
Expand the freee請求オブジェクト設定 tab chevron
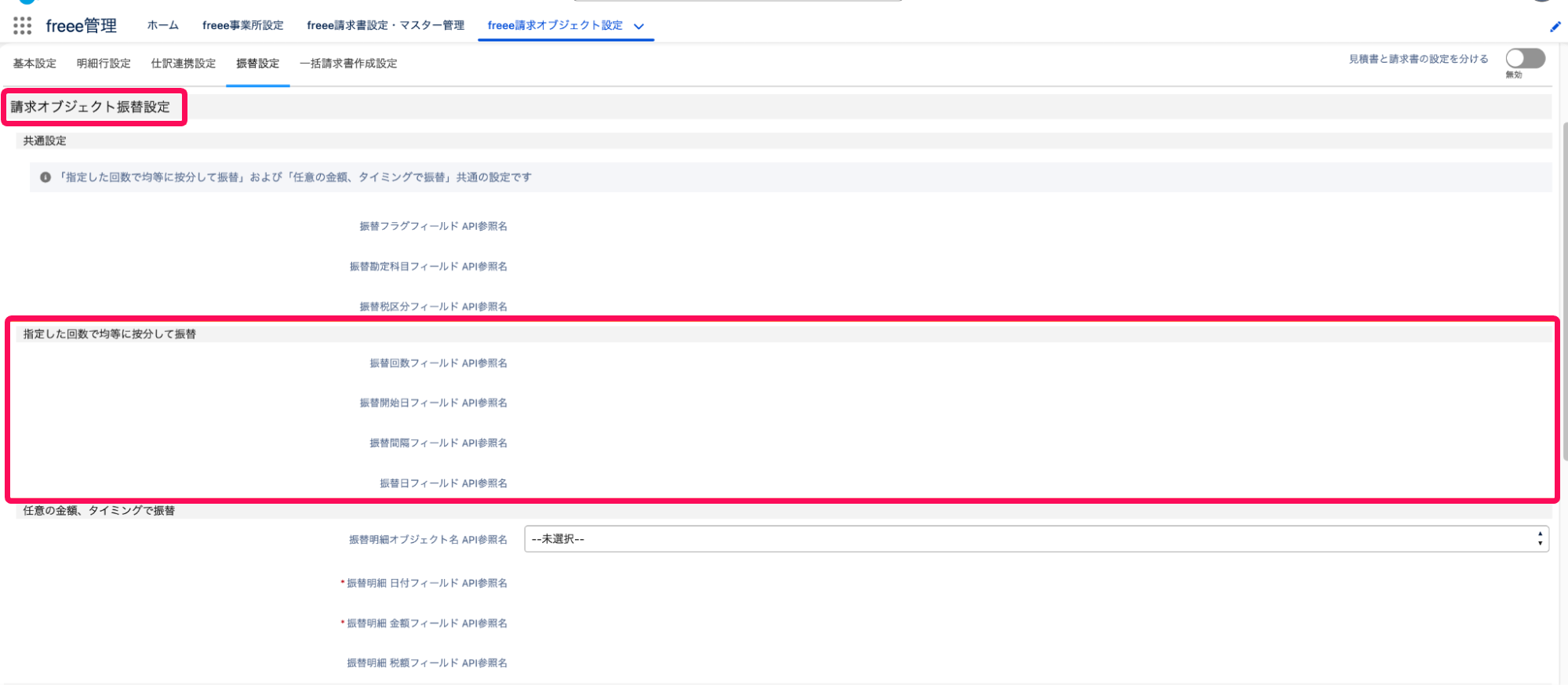click(639, 26)
